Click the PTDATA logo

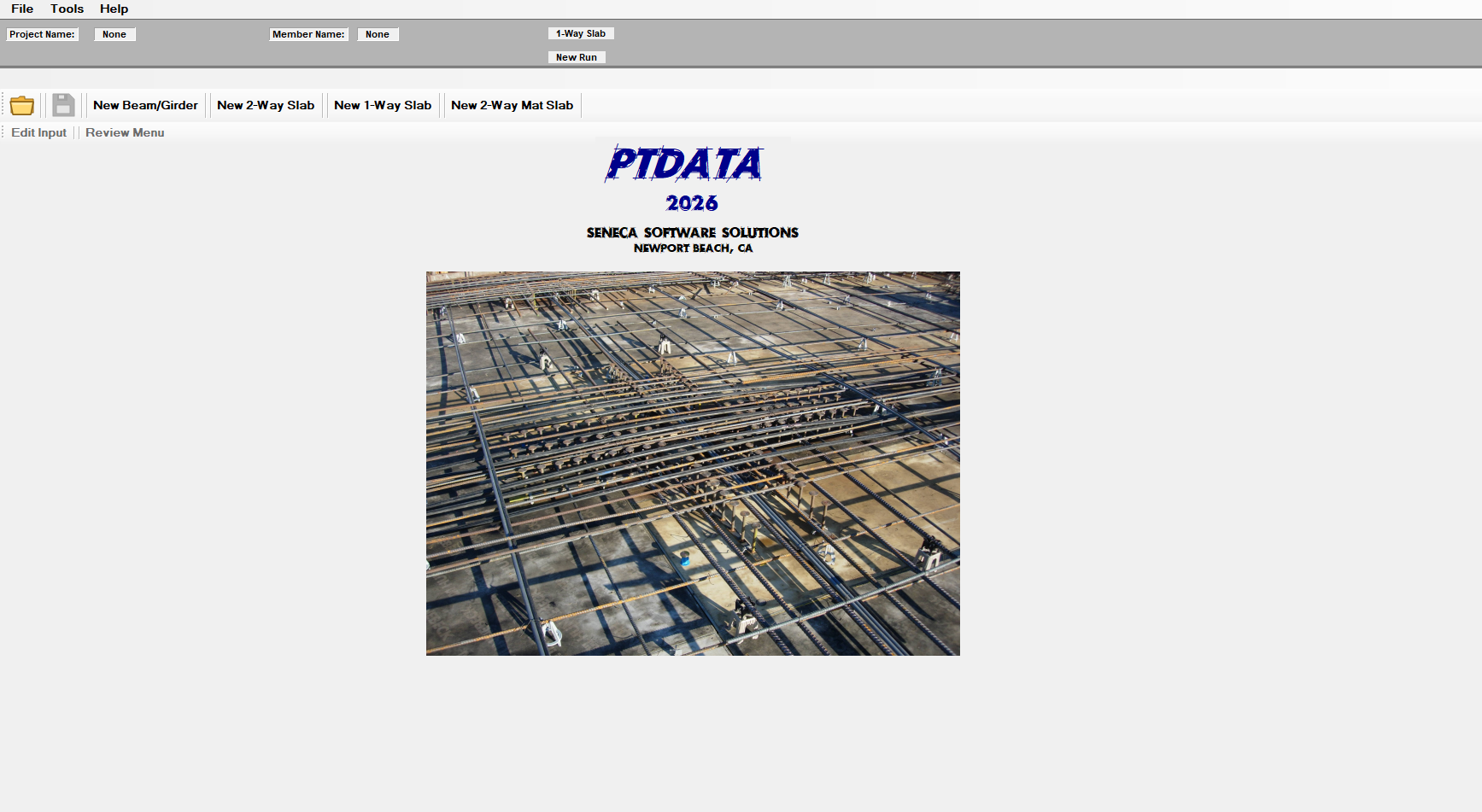point(684,163)
